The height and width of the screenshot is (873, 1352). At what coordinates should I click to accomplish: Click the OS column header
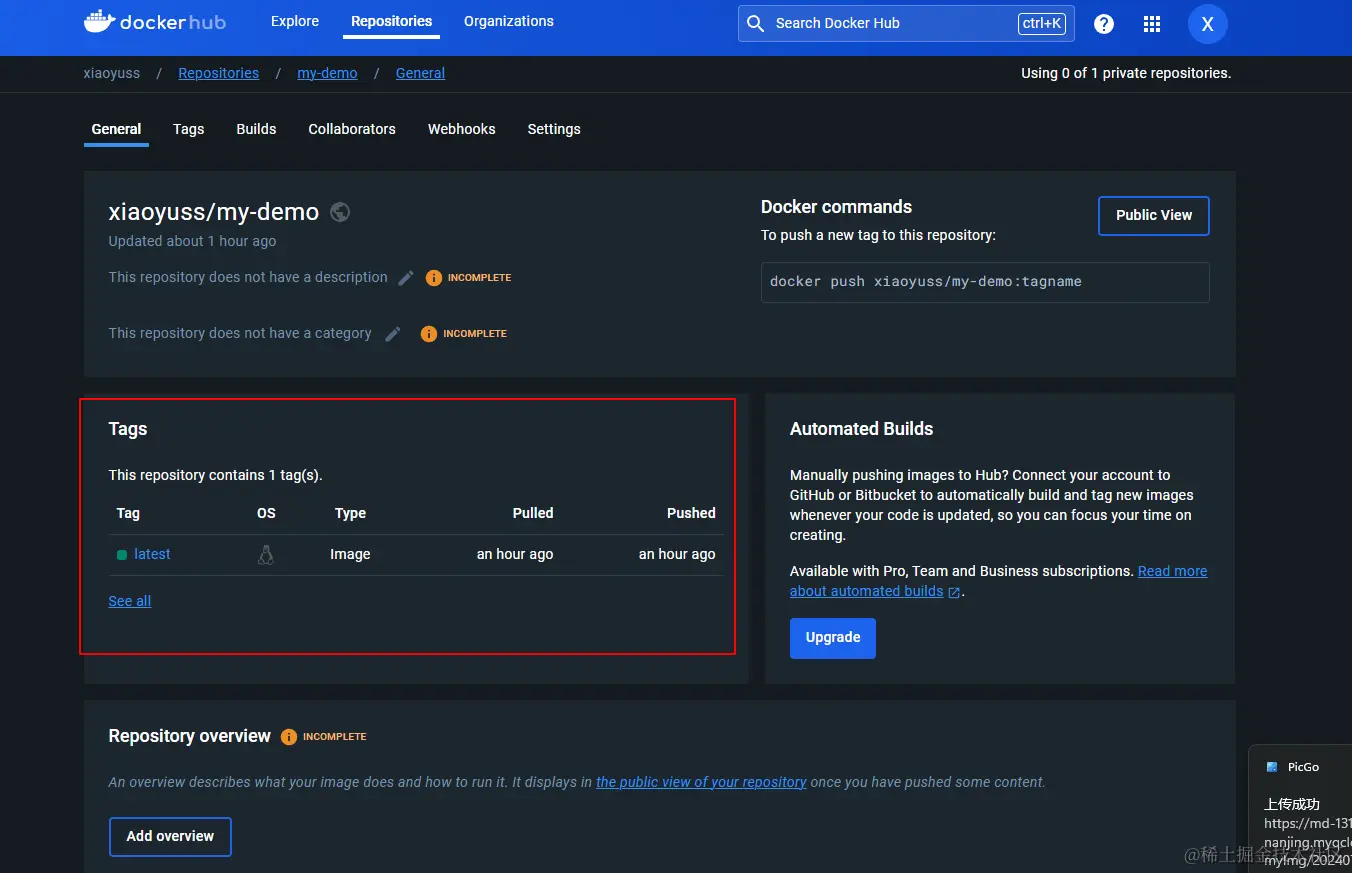266,513
